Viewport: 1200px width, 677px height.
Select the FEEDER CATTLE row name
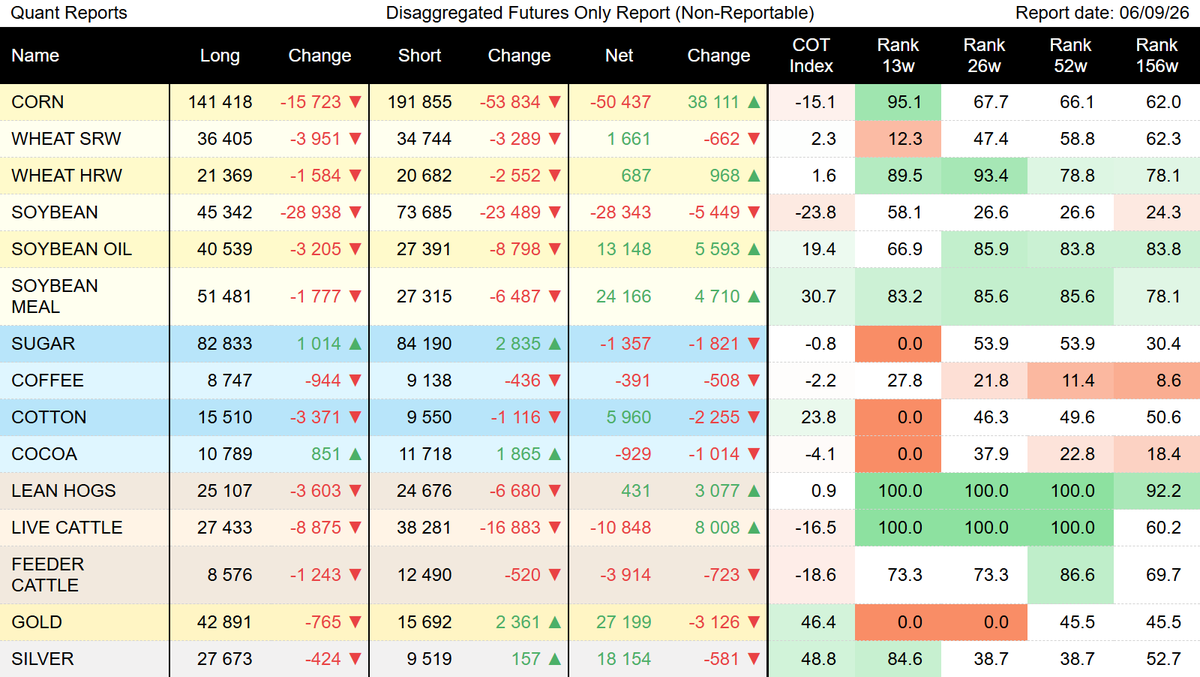pos(48,575)
